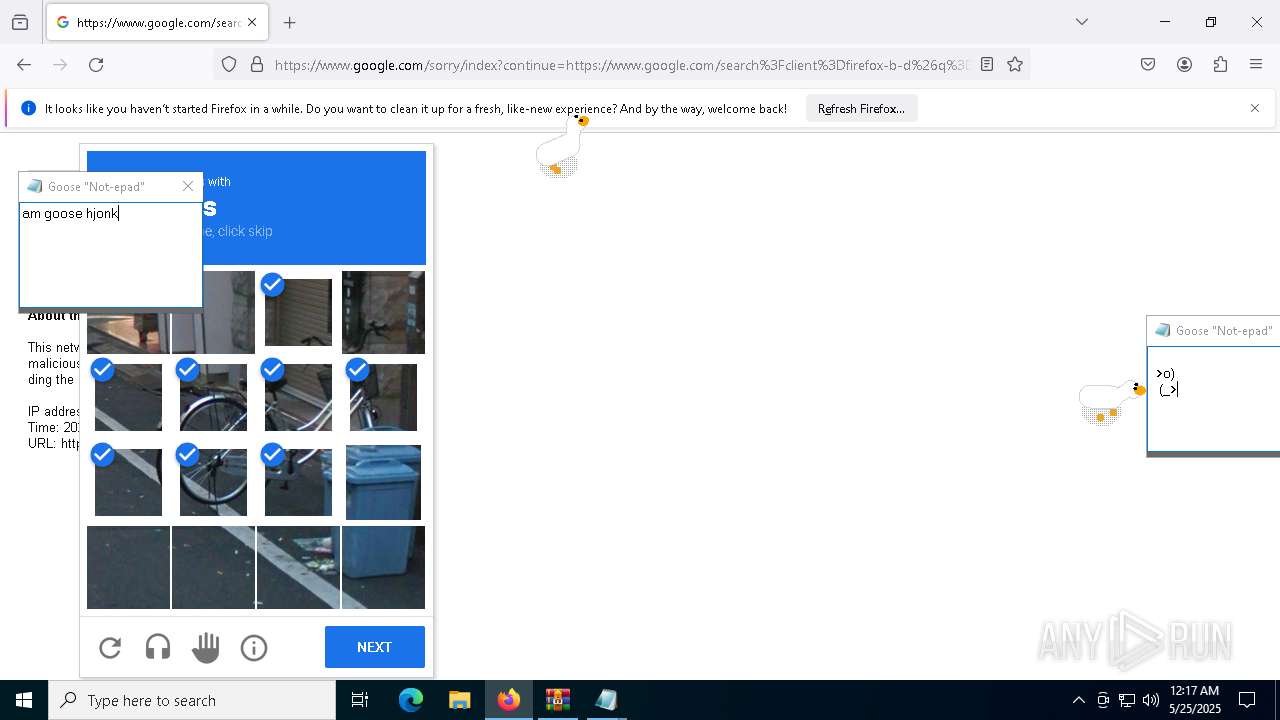Open the Firefox account menu
Image resolution: width=1280 pixels, height=720 pixels.
pyautogui.click(x=1184, y=64)
